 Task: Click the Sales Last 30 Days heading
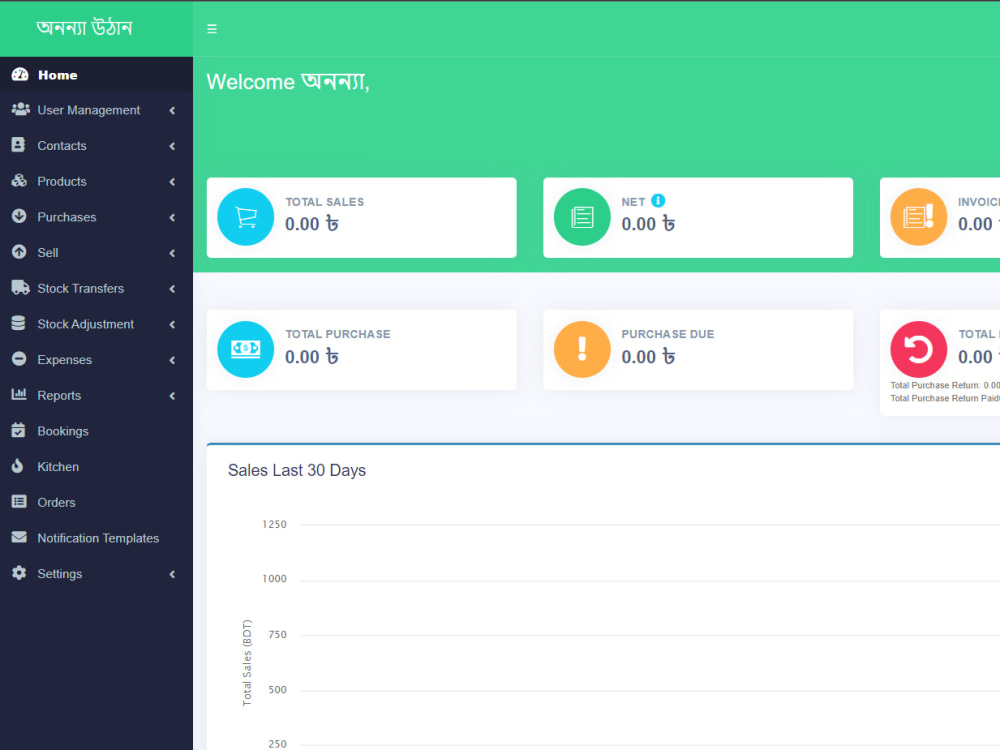(x=297, y=471)
